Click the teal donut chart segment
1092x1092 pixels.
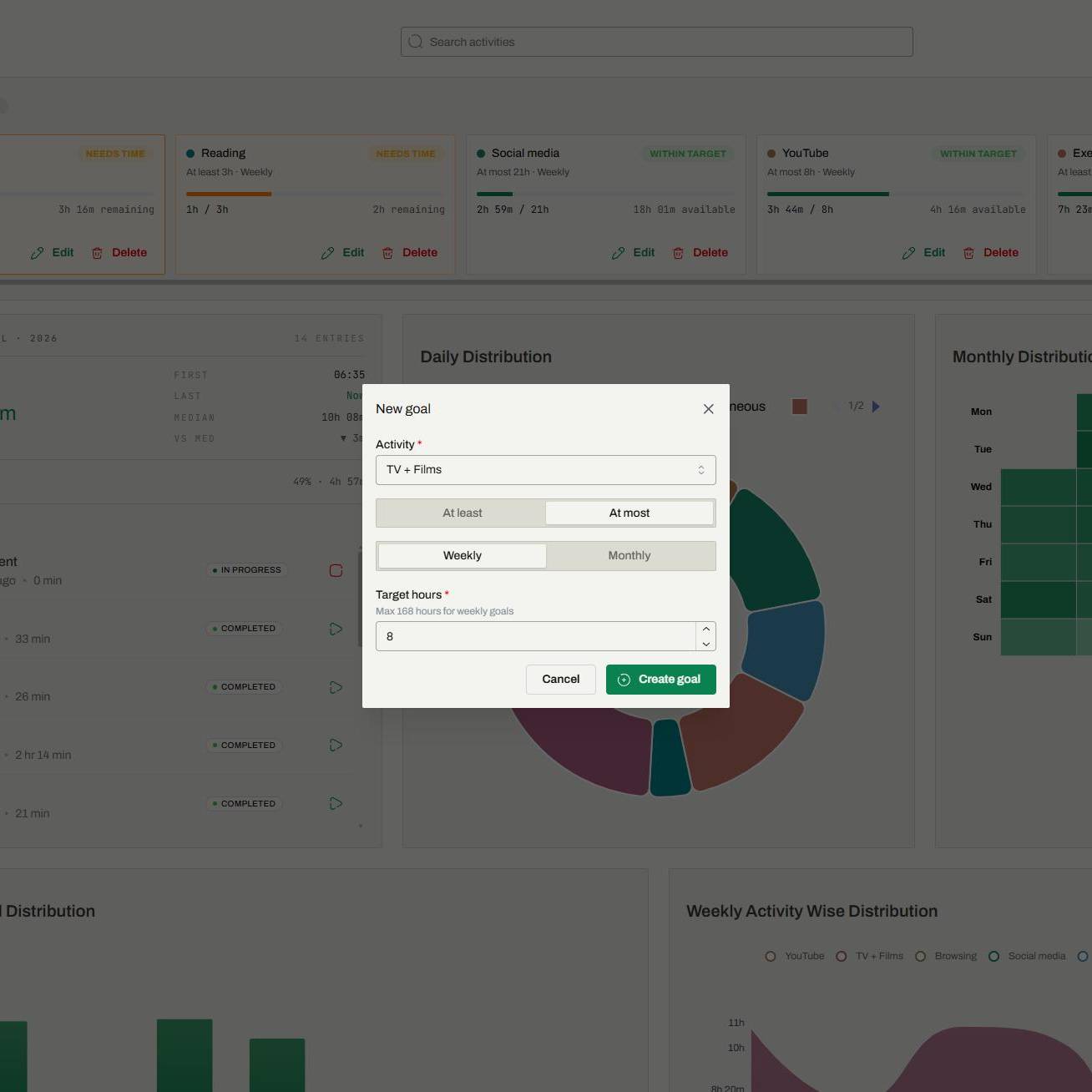[670, 758]
